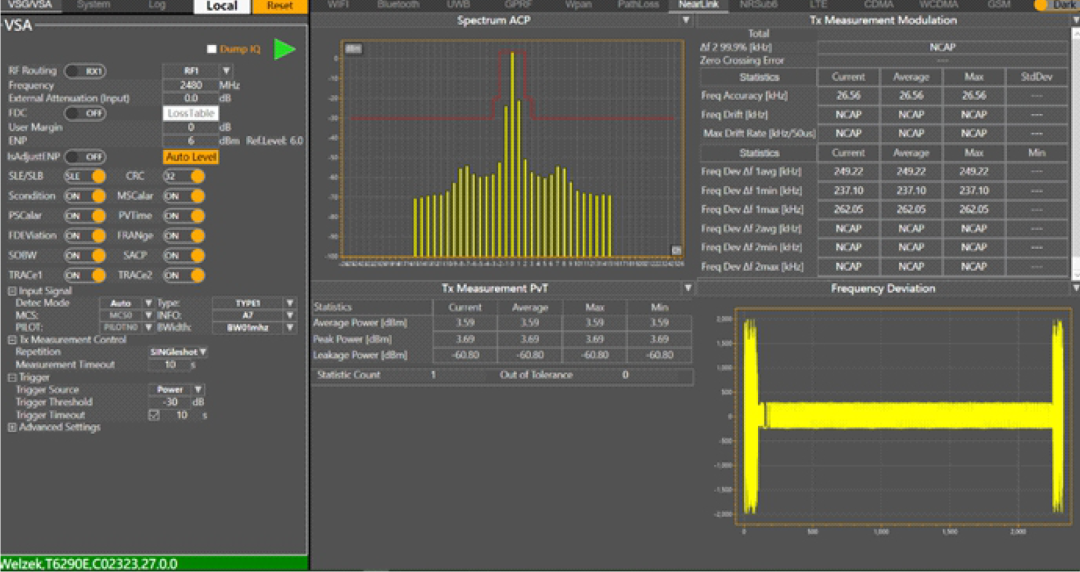Select the UWB technology tab

click(458, 5)
